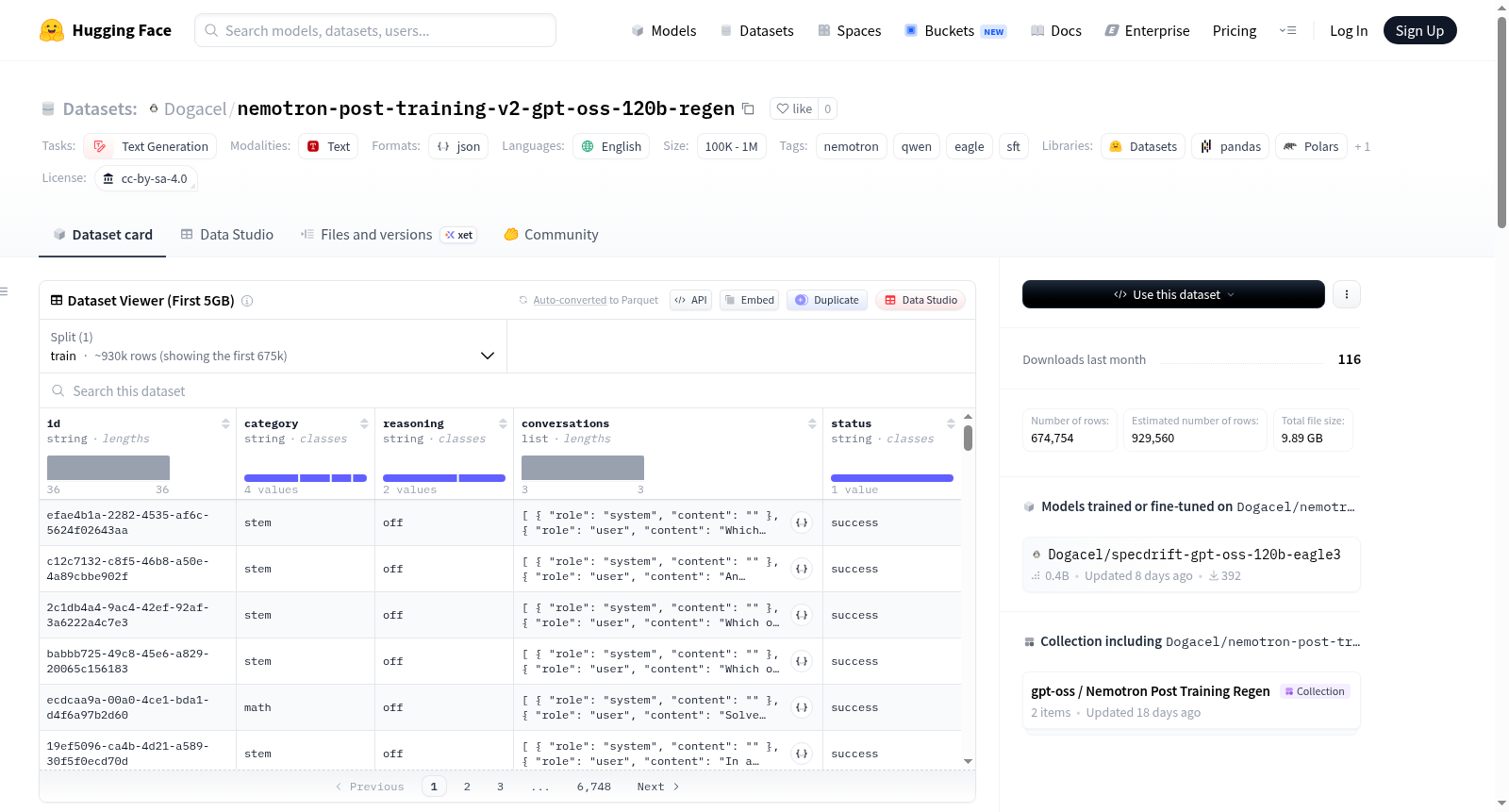The height and width of the screenshot is (812, 1509).
Task: Go to the Community tab
Action: (551, 235)
